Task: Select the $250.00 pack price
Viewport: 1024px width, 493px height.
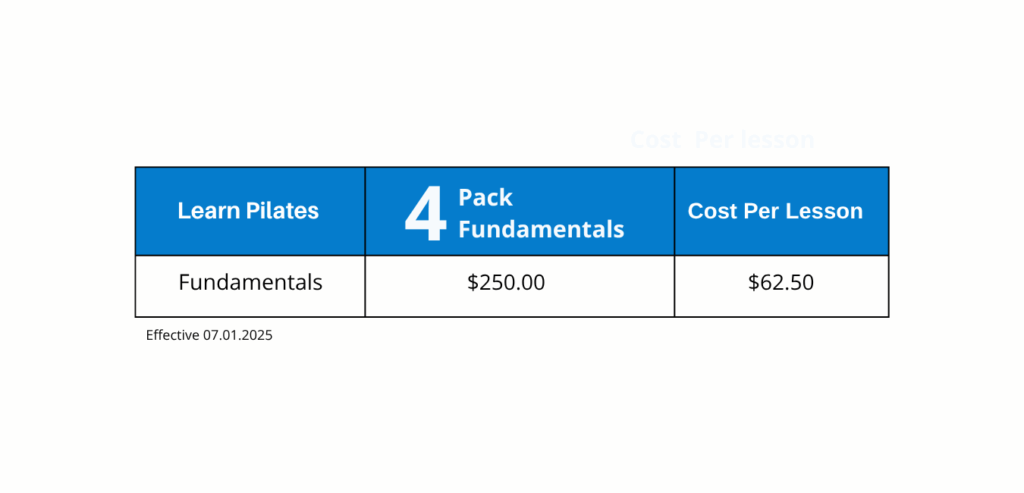Action: (x=506, y=282)
